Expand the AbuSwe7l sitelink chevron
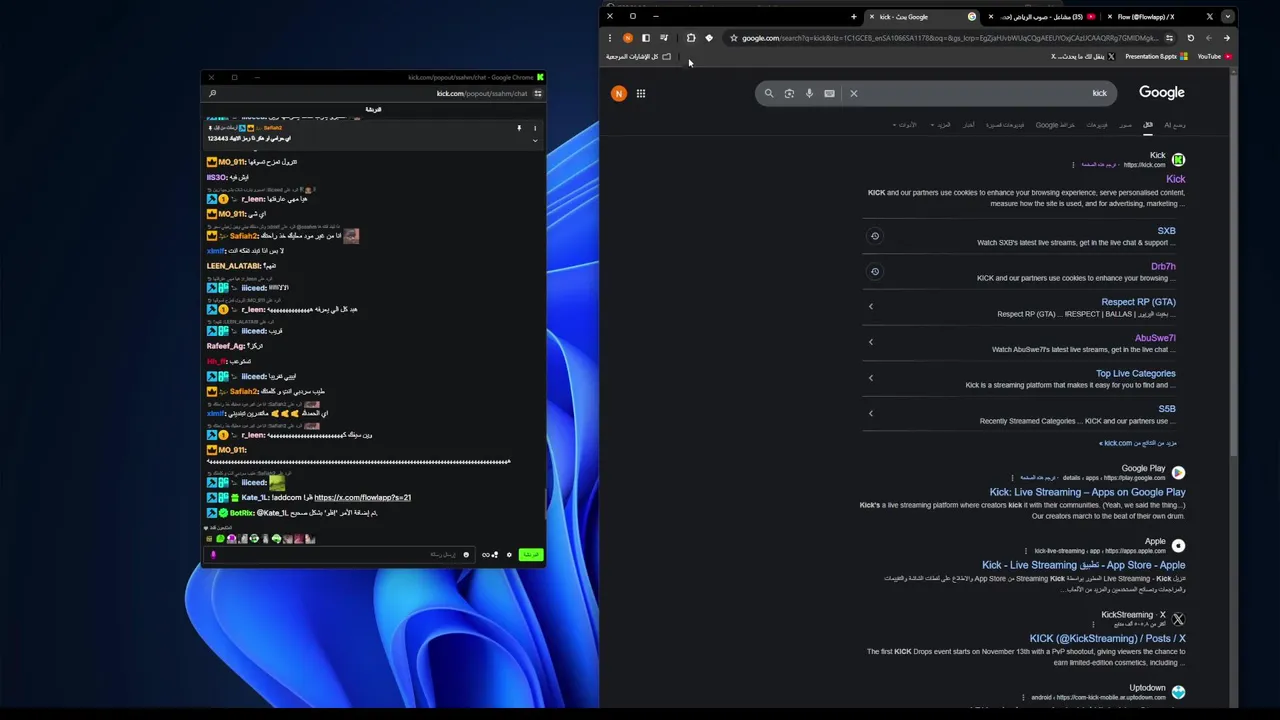This screenshot has width=1280, height=720. pos(871,342)
